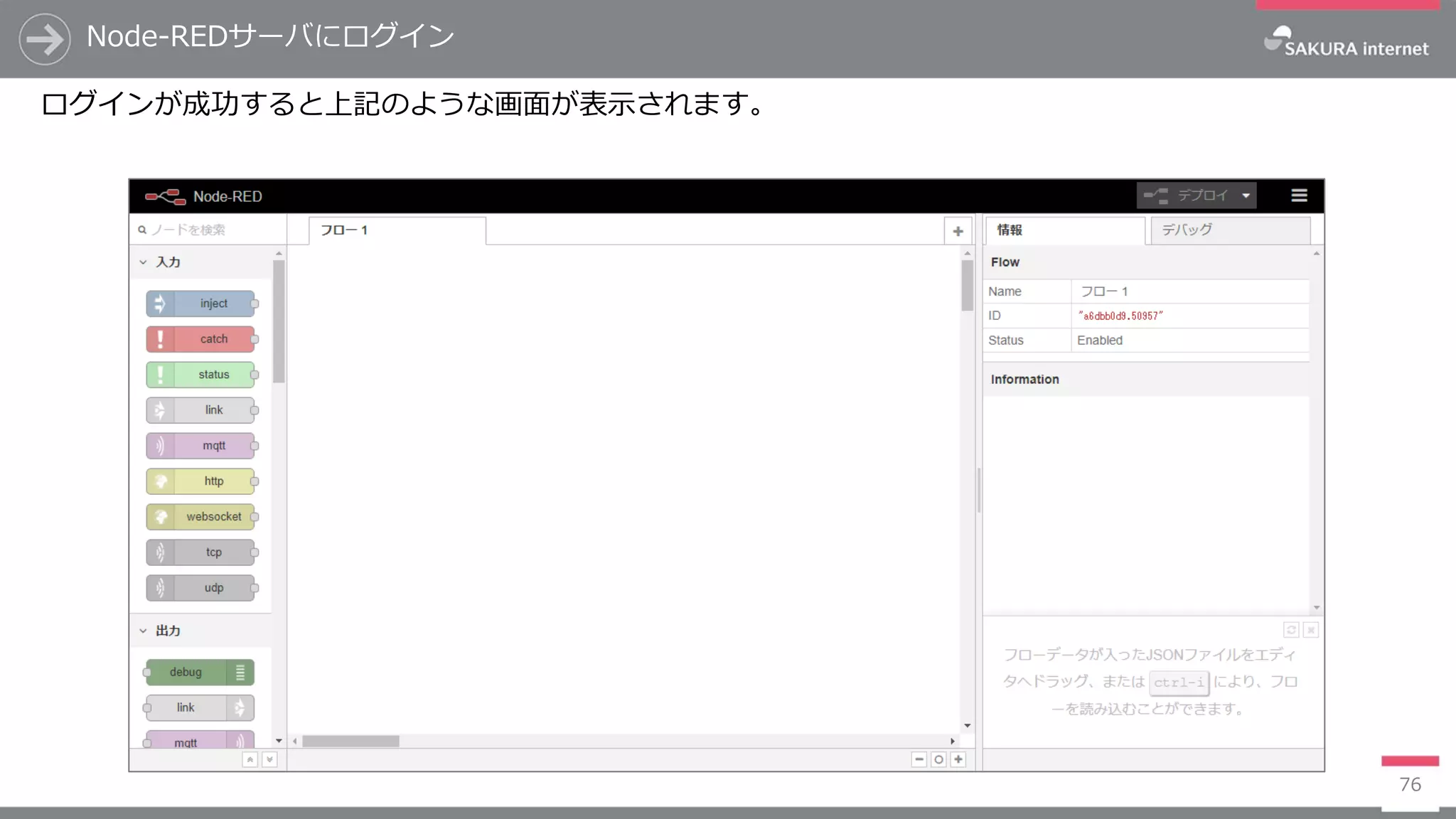
Task: Focus the node search field
Action: tap(209, 230)
